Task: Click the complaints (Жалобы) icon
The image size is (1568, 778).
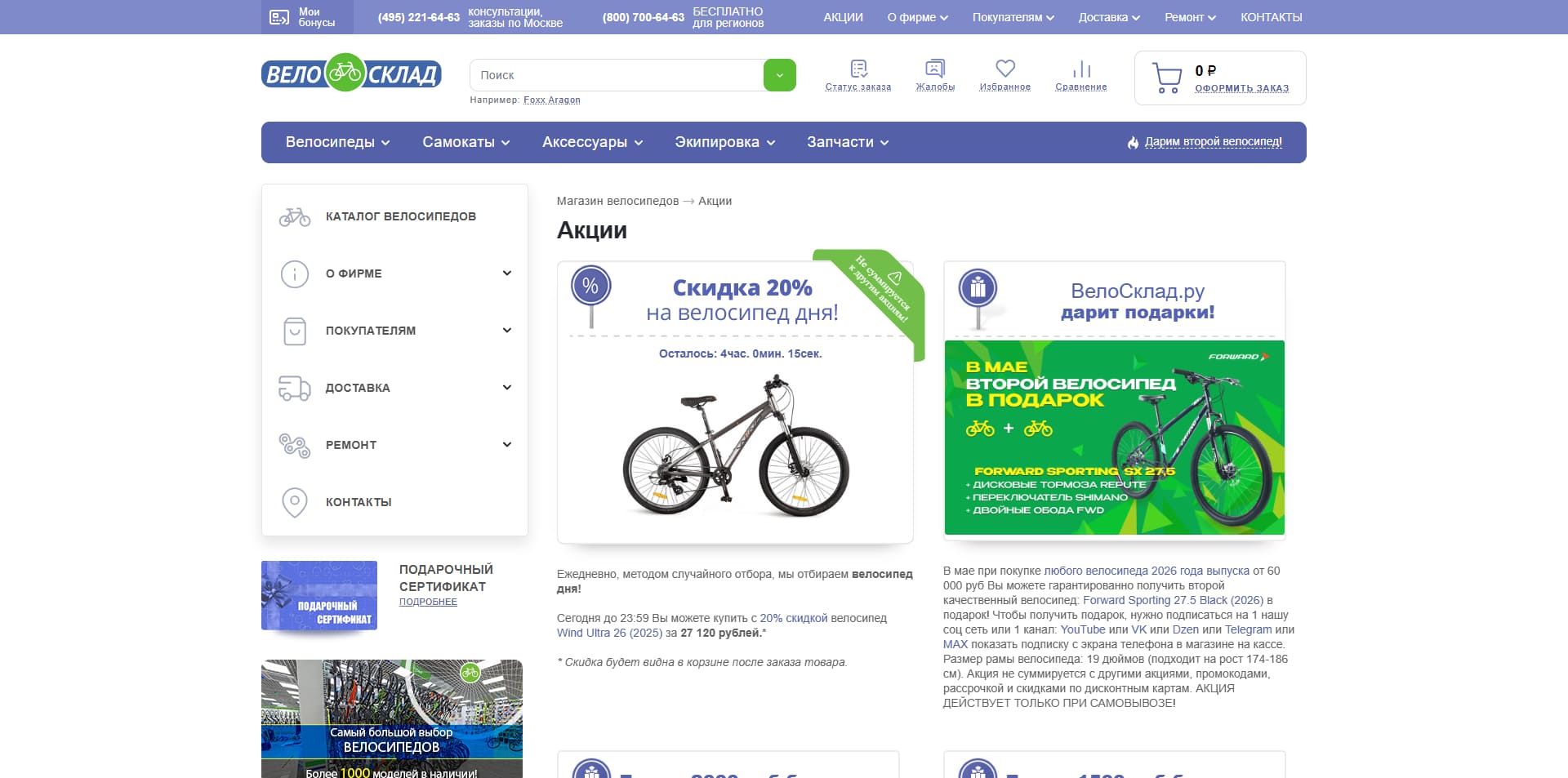Action: pos(935,69)
